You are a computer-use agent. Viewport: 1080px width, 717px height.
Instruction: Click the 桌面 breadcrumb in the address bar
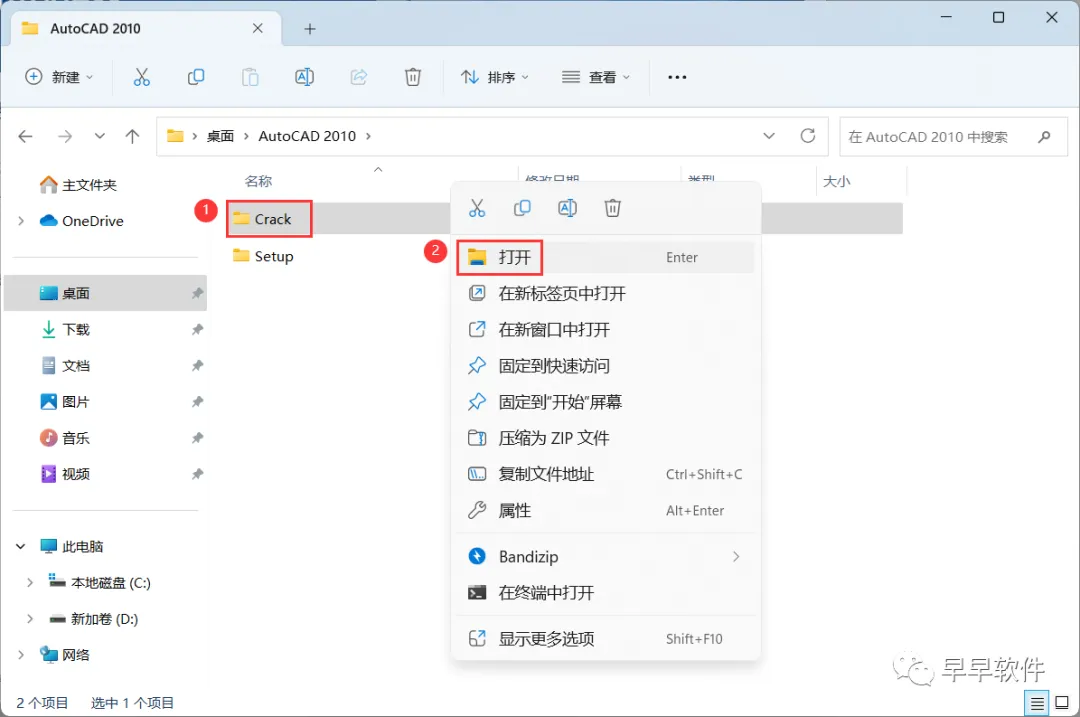[x=220, y=136]
